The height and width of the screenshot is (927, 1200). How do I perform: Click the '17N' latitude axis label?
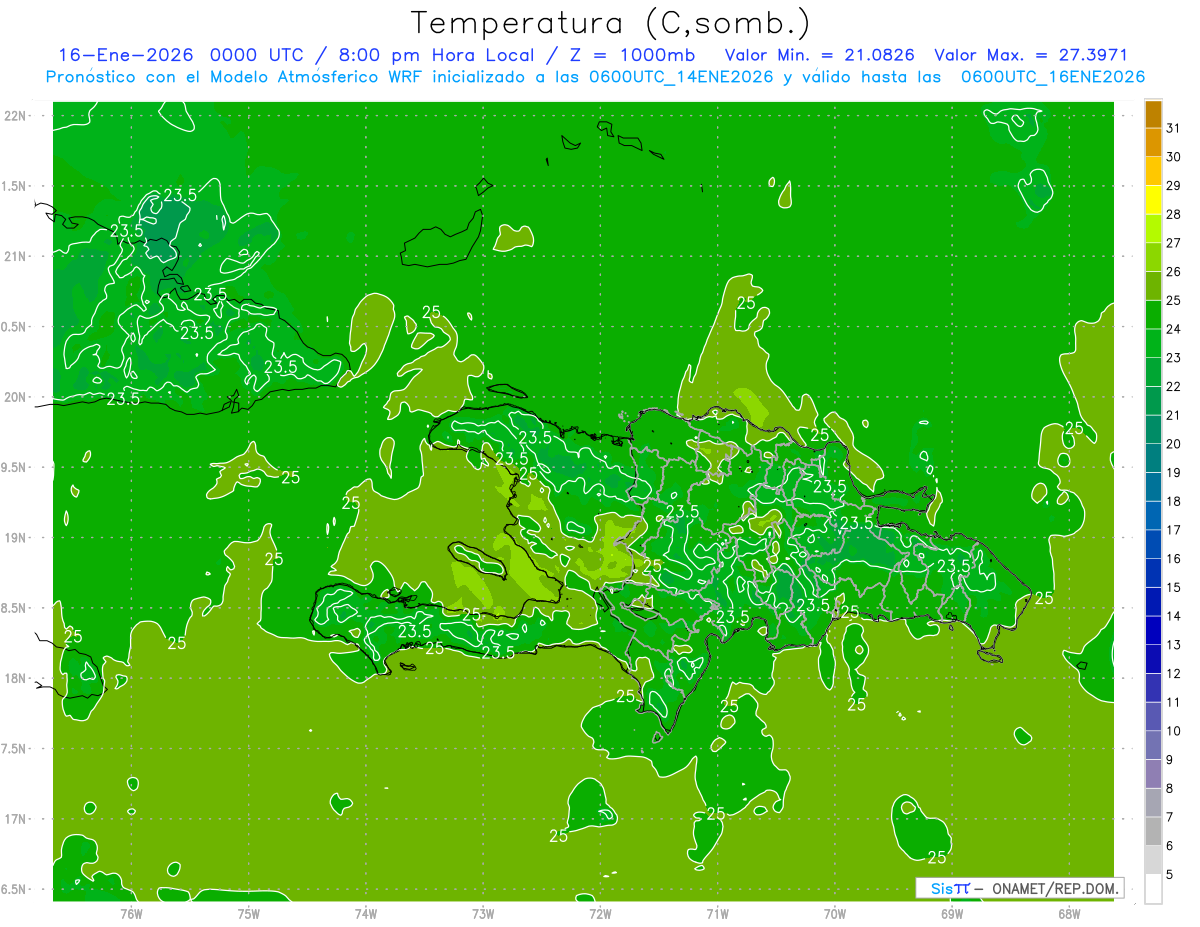tap(17, 819)
